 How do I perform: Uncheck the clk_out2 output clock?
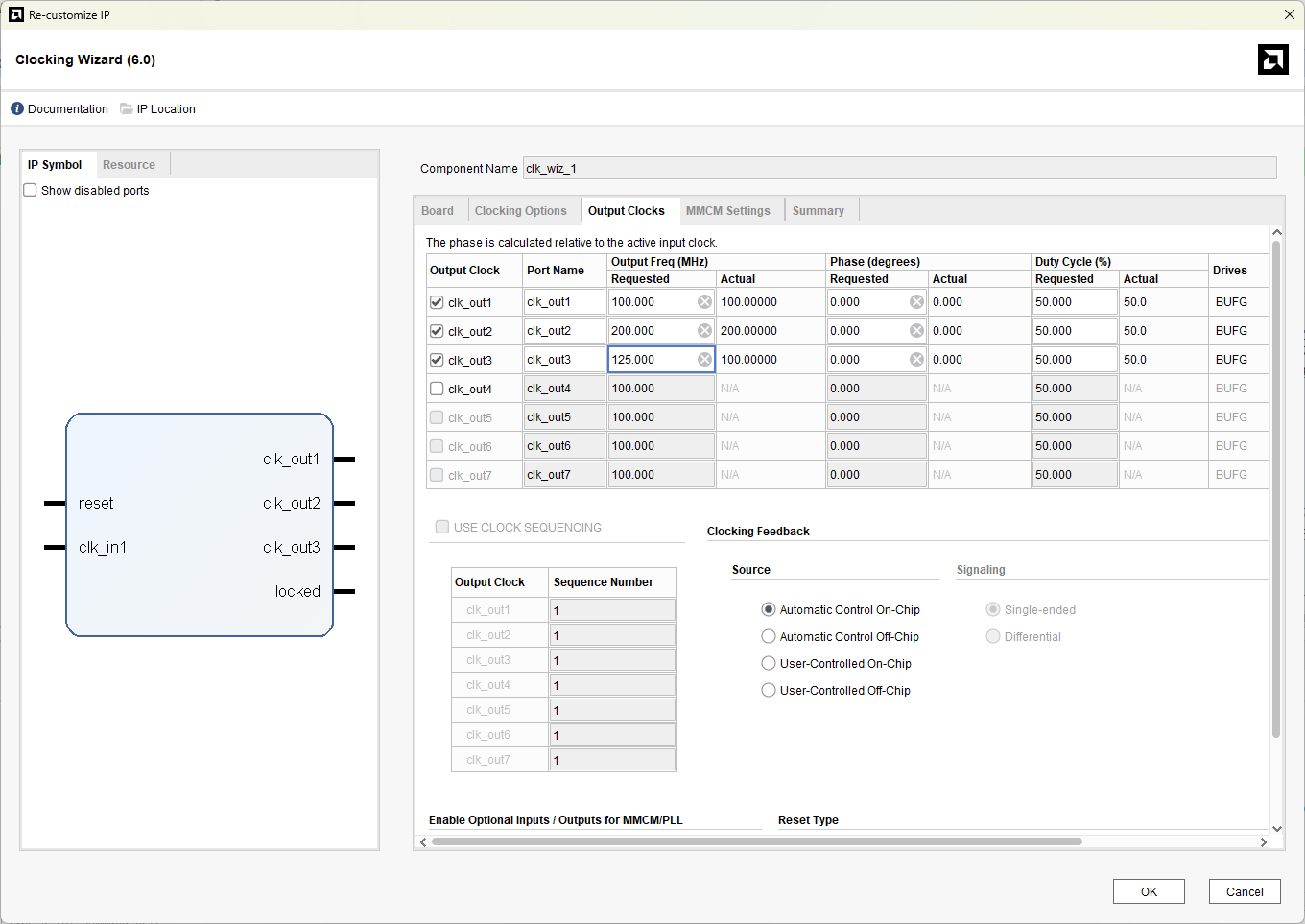click(x=437, y=331)
